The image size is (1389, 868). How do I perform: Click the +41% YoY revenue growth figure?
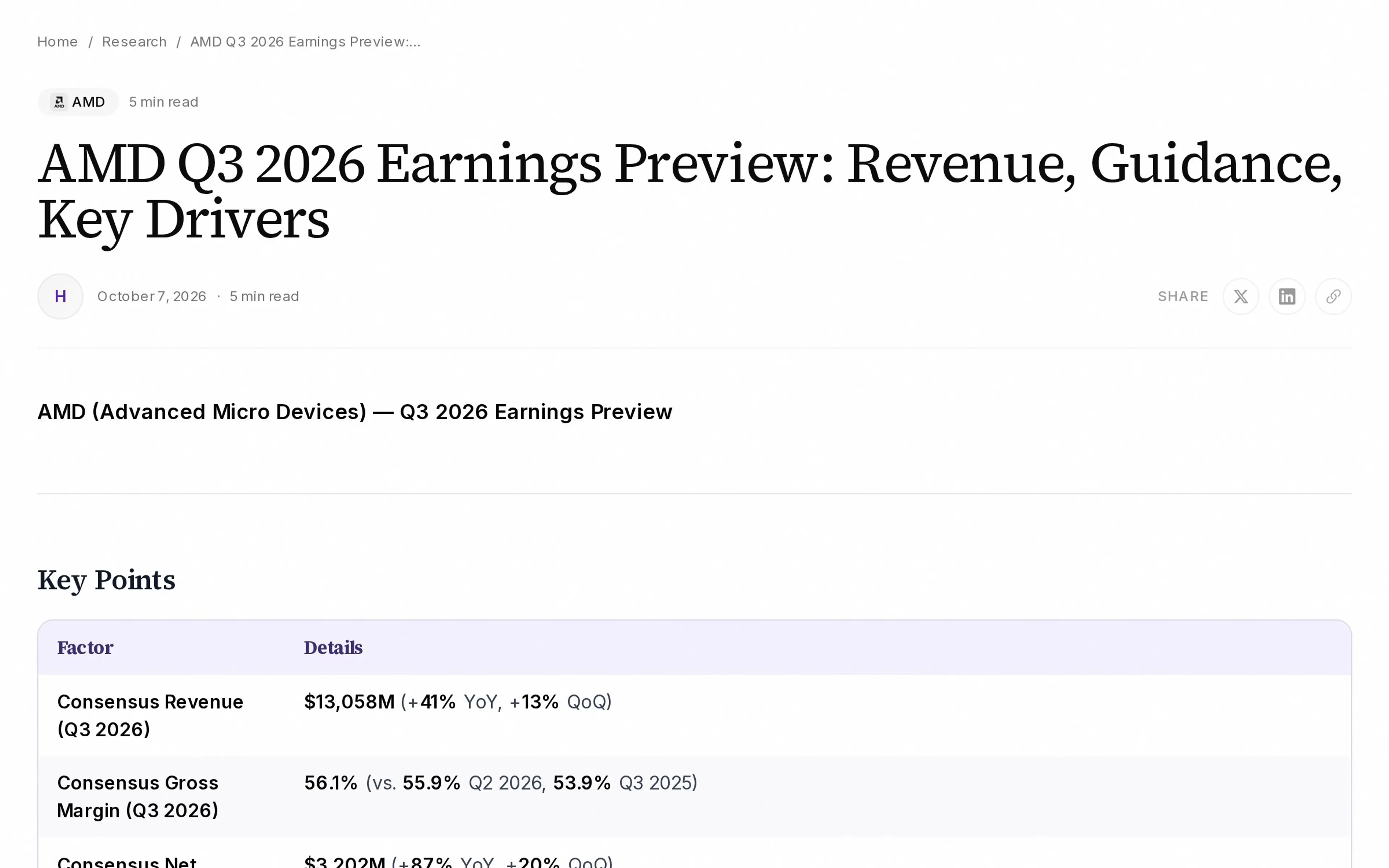coord(432,702)
